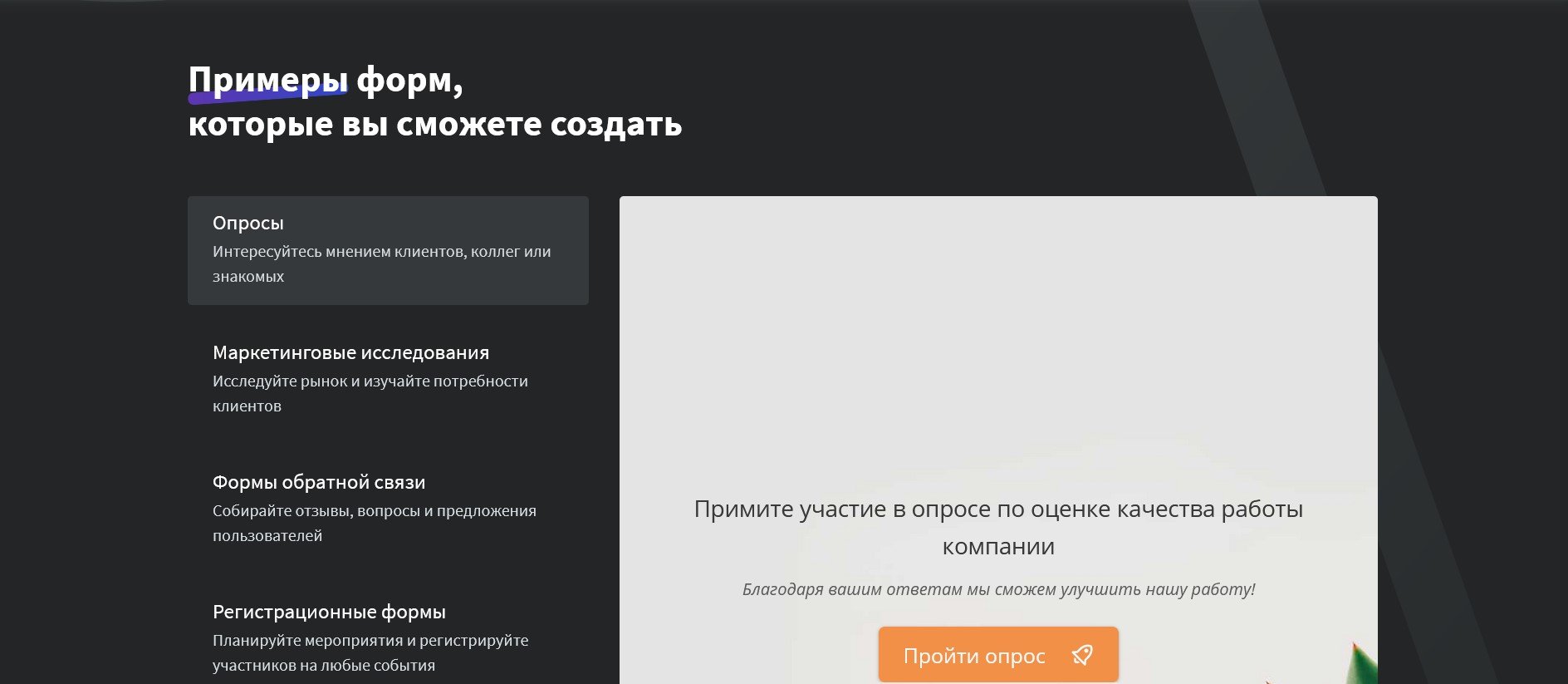Click the purple brush underline beneath "Примеры"

pyautogui.click(x=266, y=96)
